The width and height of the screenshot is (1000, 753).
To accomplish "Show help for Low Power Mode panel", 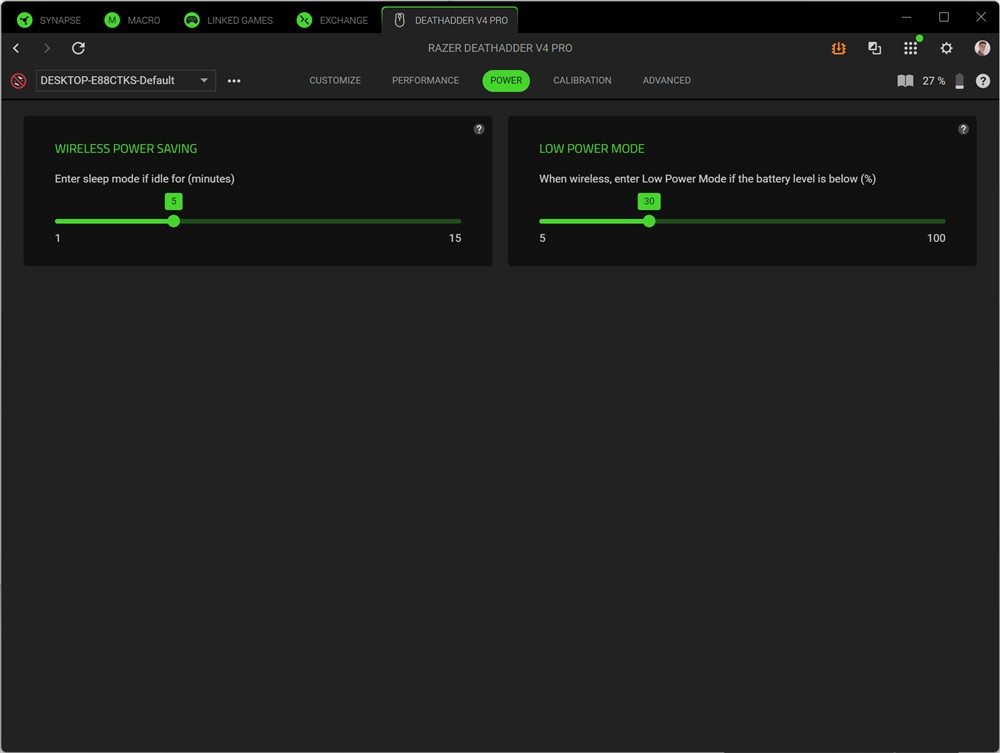I will click(963, 129).
